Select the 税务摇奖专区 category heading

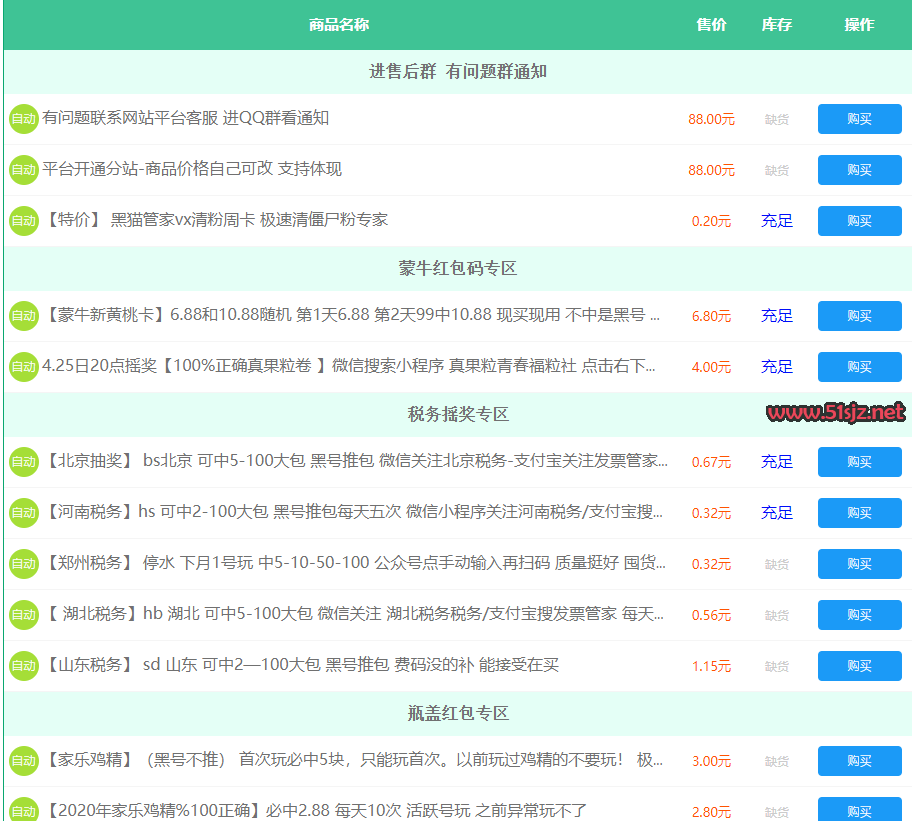tap(458, 414)
